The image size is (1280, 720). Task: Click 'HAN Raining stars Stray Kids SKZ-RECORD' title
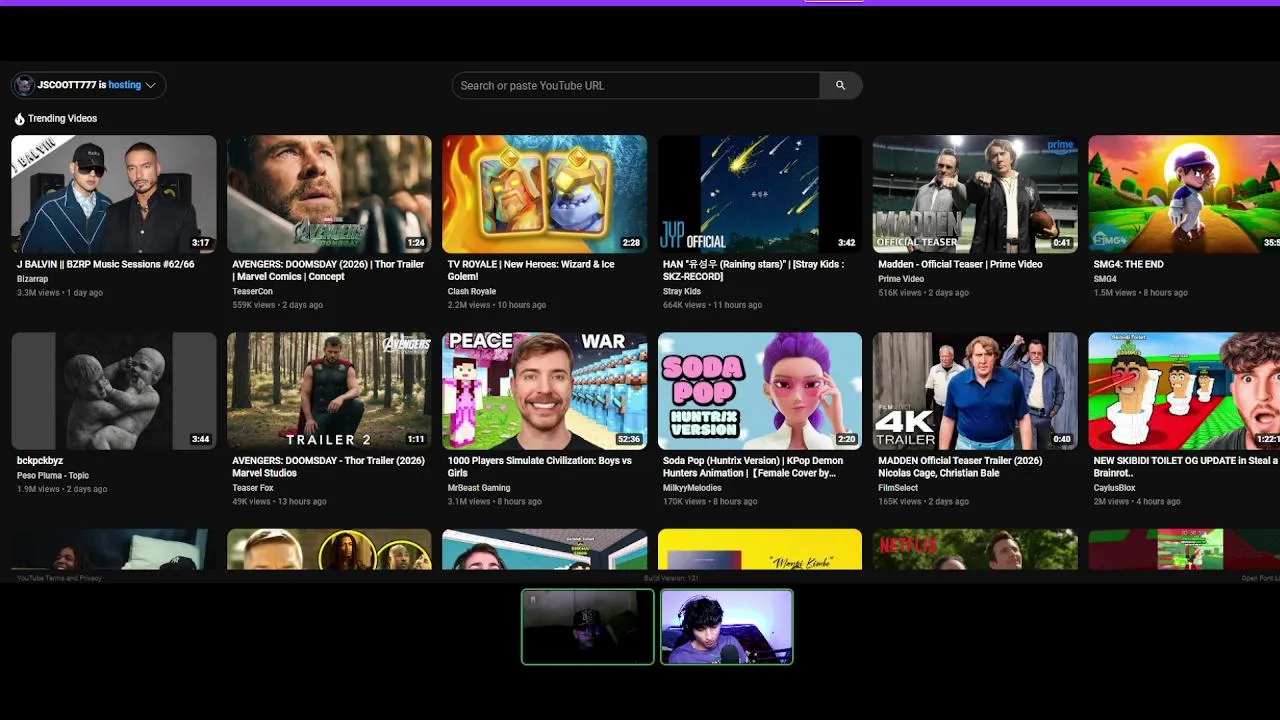coord(754,271)
